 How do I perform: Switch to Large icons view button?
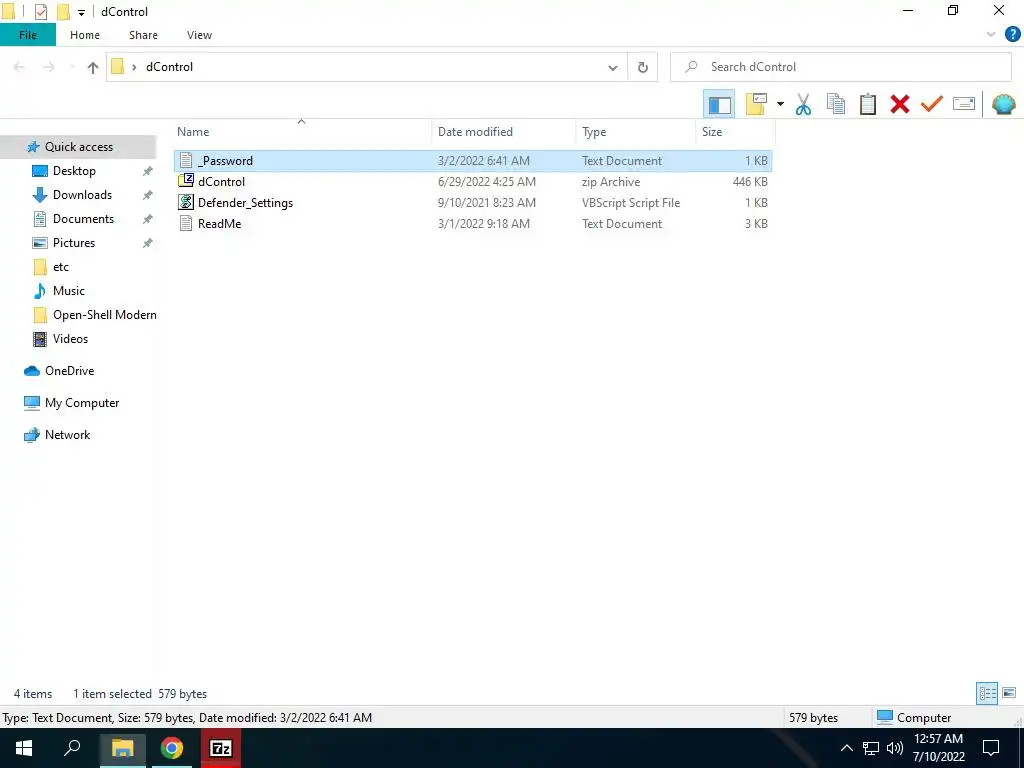click(x=1009, y=693)
